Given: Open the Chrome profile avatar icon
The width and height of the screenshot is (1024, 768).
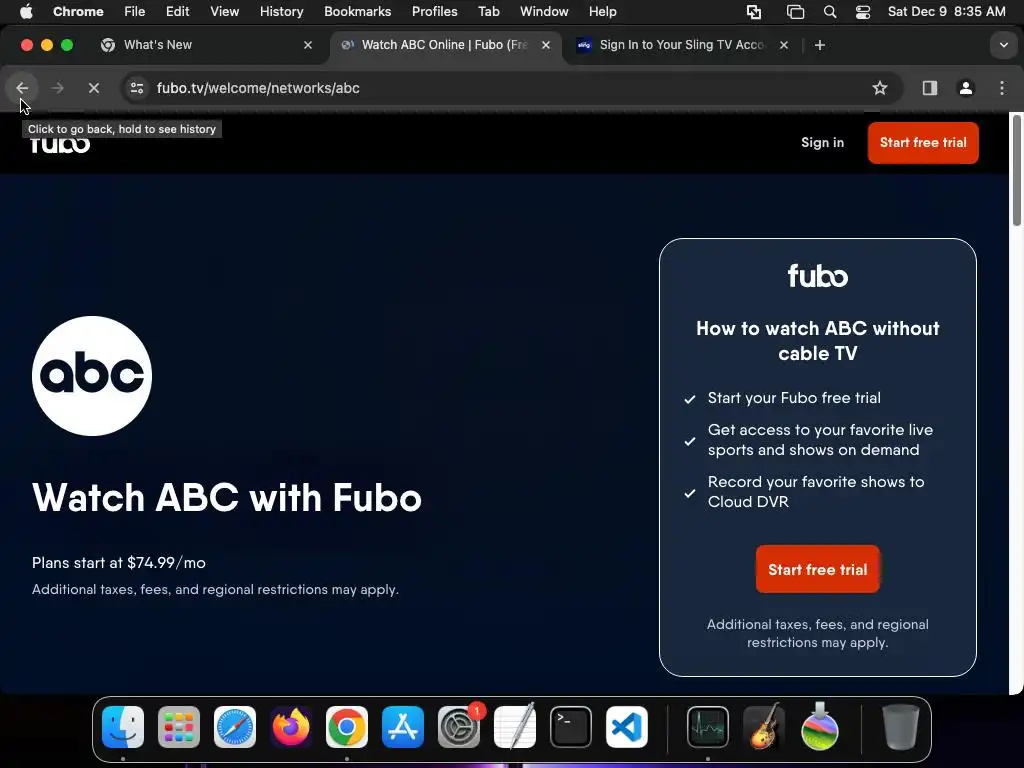Looking at the screenshot, I should [x=966, y=88].
